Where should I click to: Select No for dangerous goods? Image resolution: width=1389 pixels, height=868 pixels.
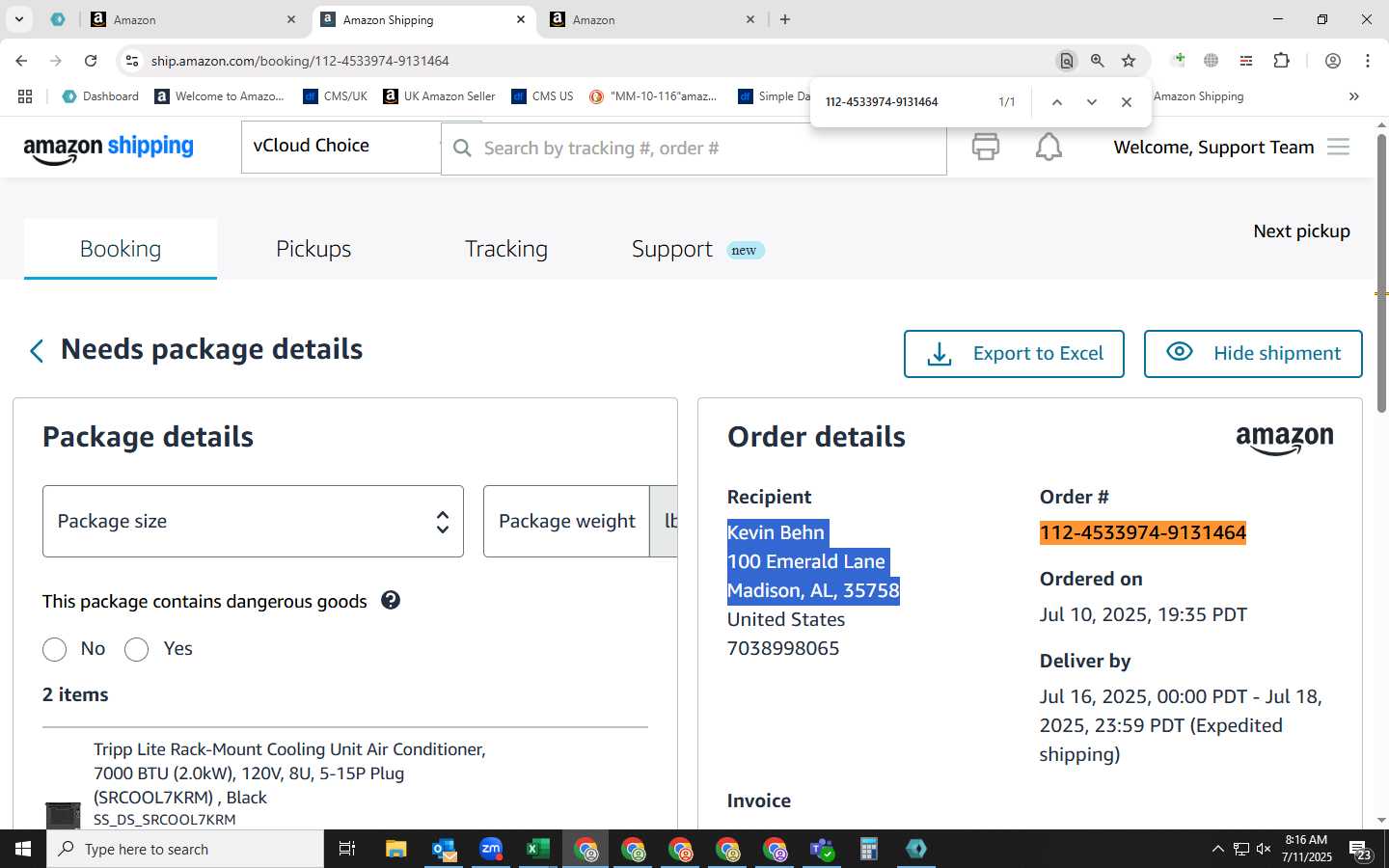pyautogui.click(x=54, y=649)
